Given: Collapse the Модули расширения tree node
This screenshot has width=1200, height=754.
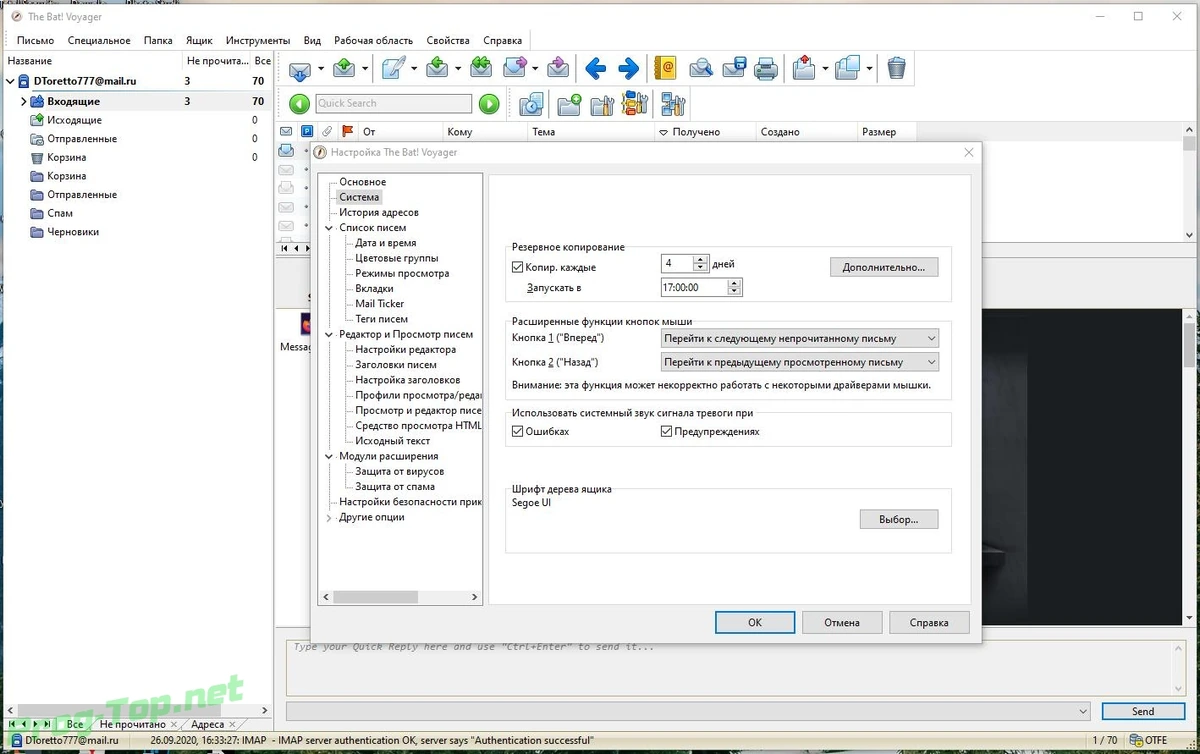Looking at the screenshot, I should (329, 456).
